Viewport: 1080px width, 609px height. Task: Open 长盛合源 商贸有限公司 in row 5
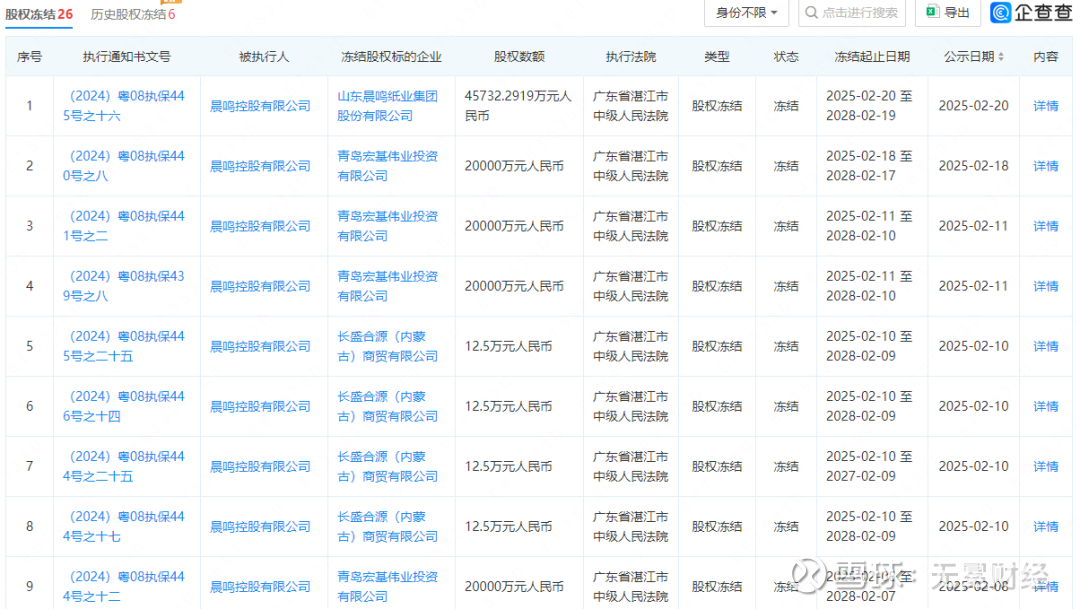388,346
